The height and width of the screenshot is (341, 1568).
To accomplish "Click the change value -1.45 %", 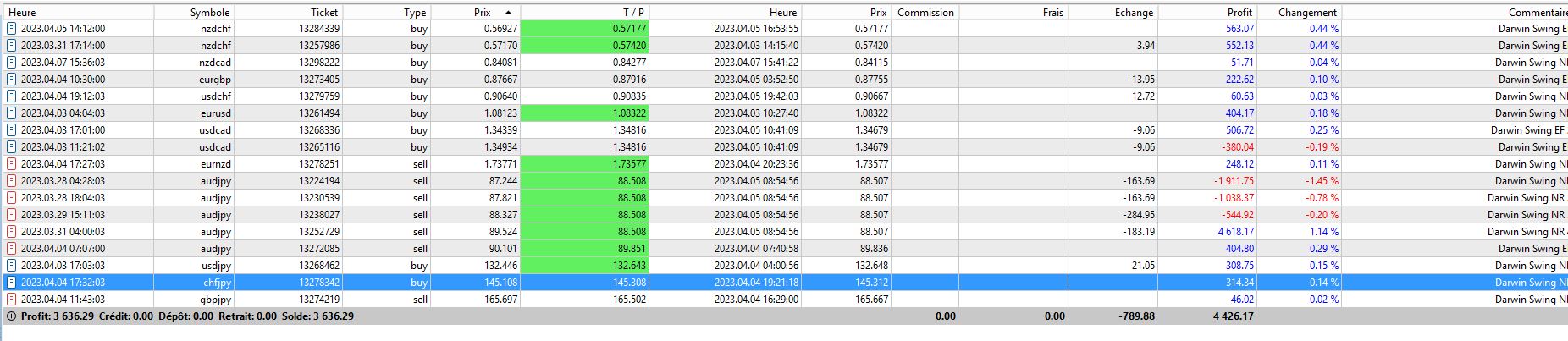I will pyautogui.click(x=1322, y=181).
